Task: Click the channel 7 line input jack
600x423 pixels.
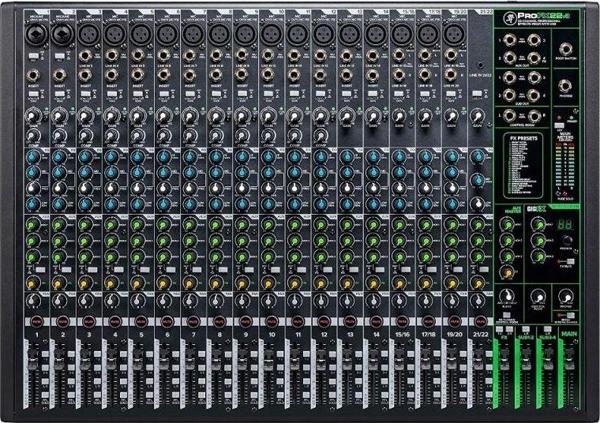Action: point(190,56)
